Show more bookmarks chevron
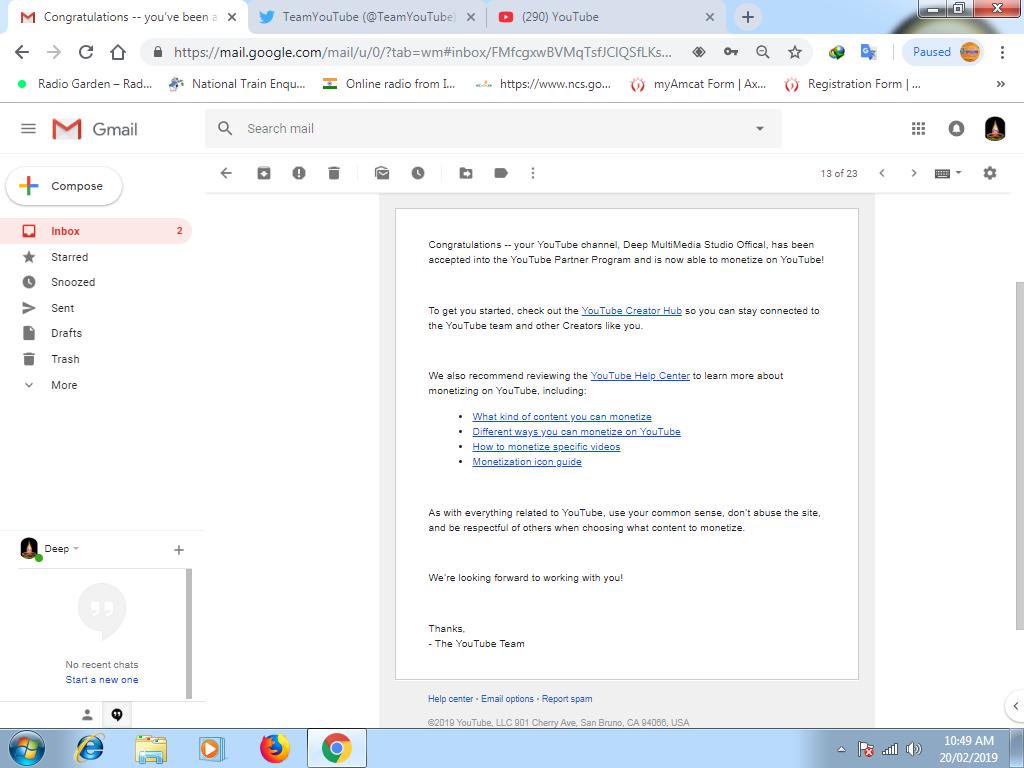The height and width of the screenshot is (768, 1024). [x=1000, y=84]
